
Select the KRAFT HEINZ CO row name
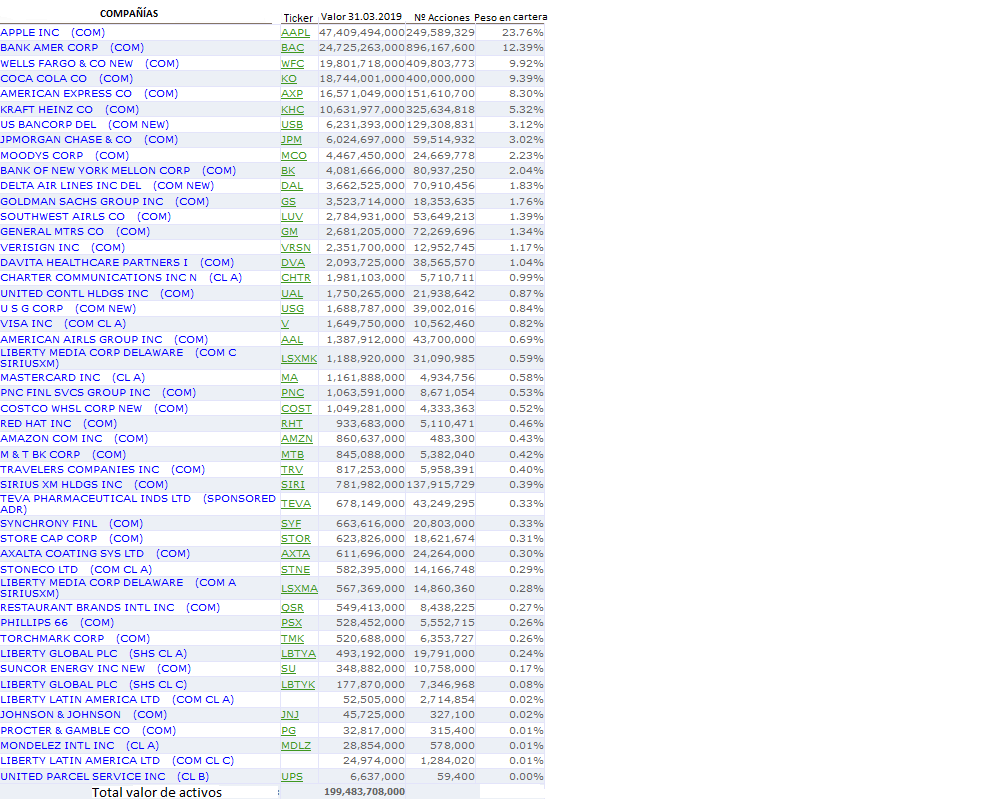click(69, 109)
